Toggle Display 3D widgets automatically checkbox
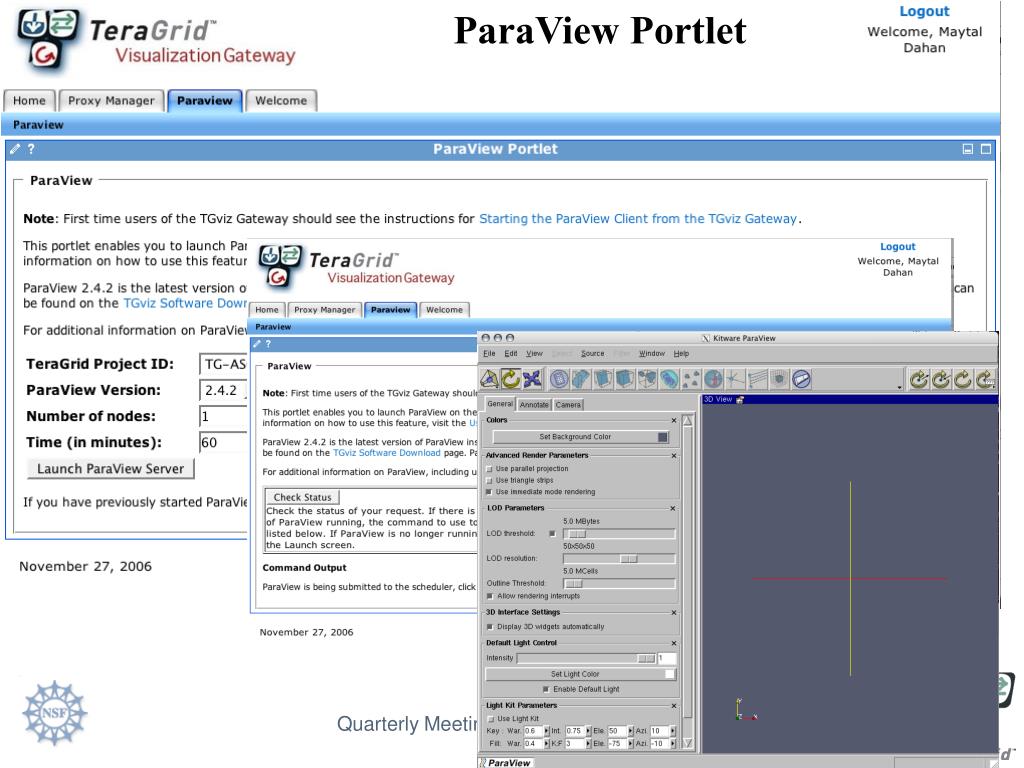 (490, 627)
